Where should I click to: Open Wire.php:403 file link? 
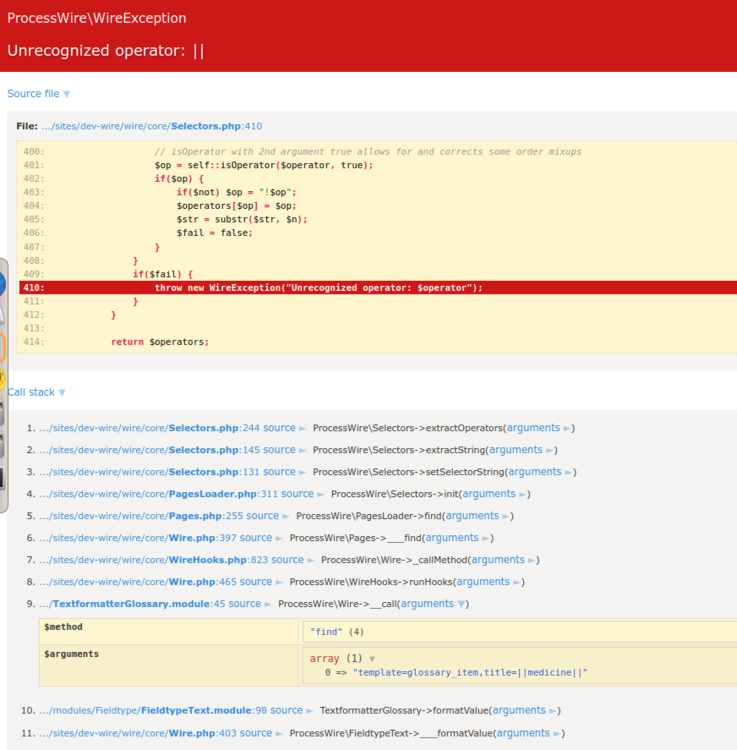click(138, 733)
